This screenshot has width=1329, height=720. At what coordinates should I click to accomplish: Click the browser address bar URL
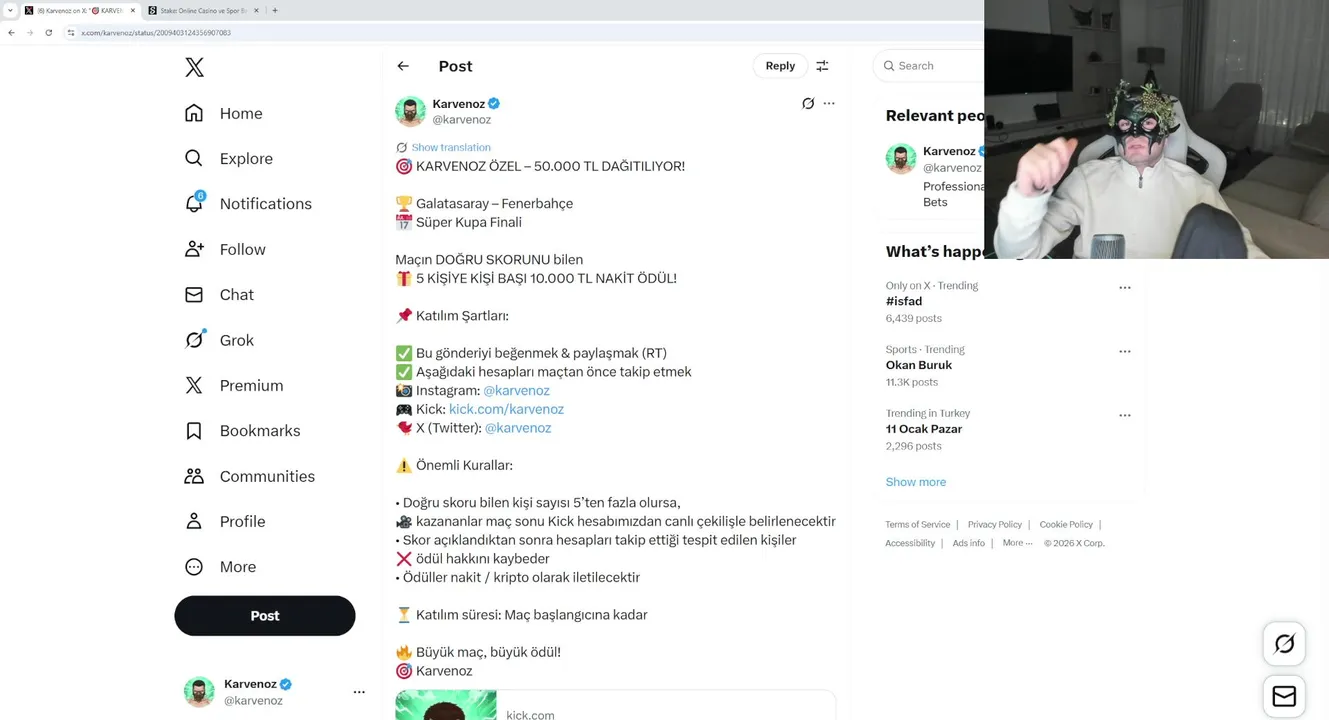(x=156, y=32)
